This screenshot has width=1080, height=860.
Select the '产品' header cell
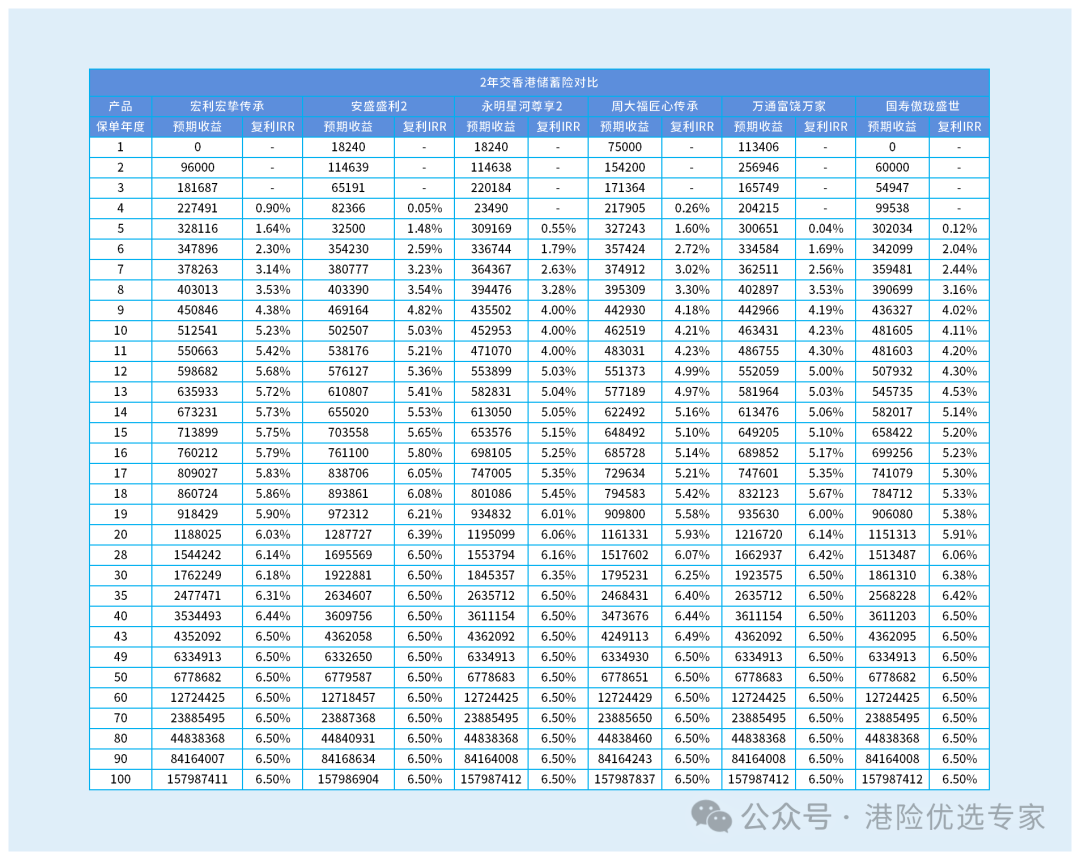click(x=121, y=106)
